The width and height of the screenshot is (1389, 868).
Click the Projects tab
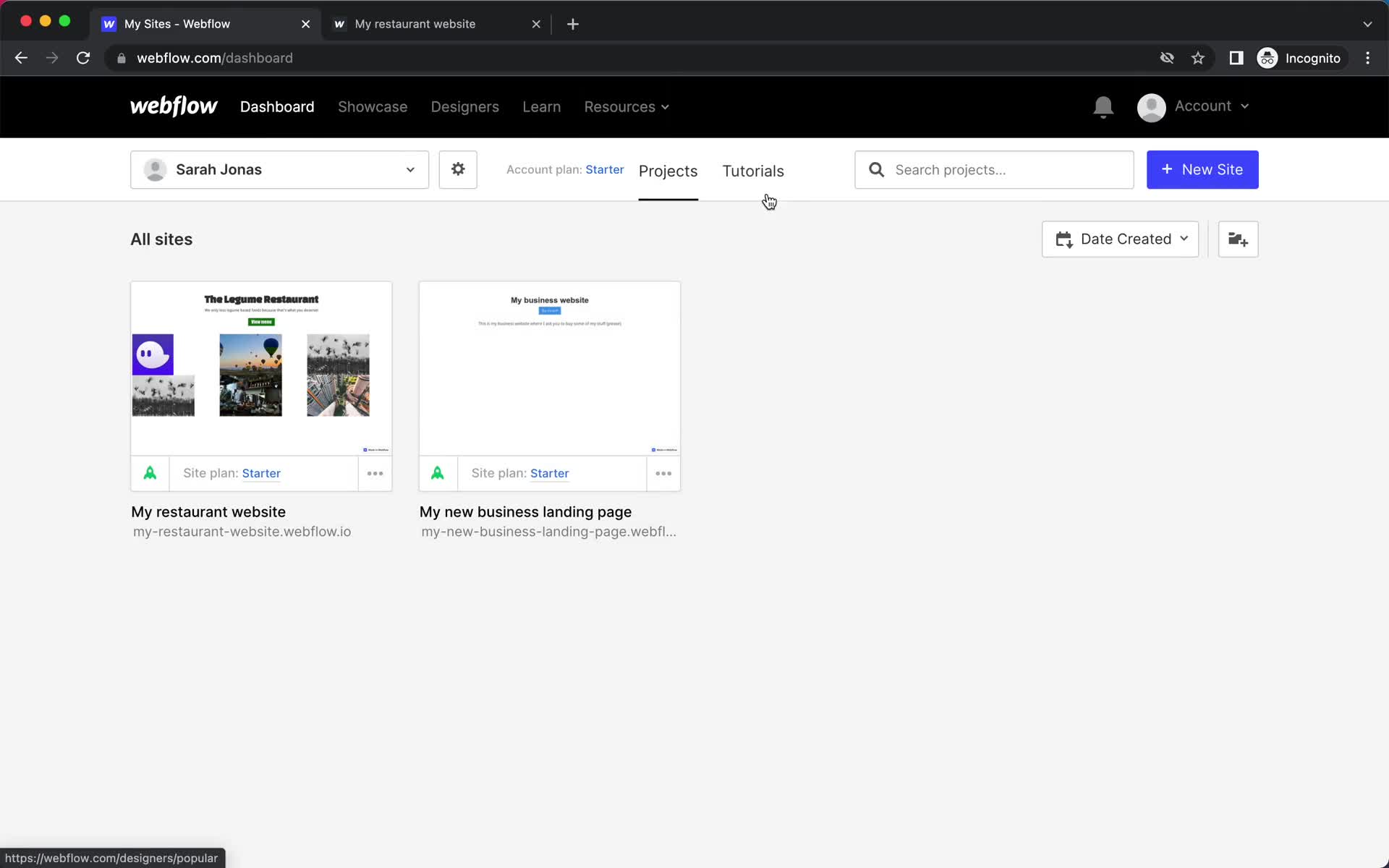pos(668,171)
